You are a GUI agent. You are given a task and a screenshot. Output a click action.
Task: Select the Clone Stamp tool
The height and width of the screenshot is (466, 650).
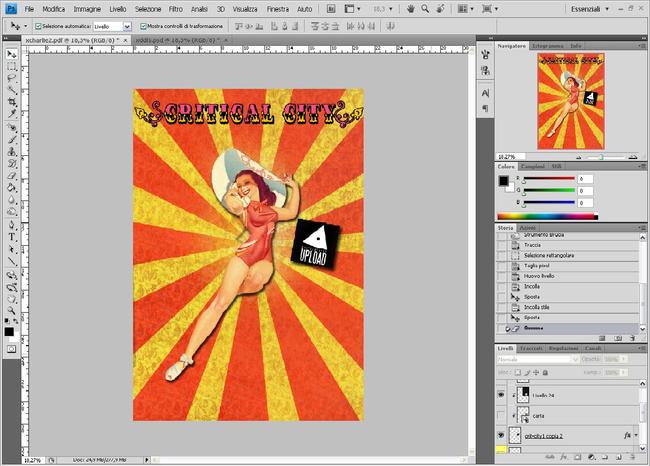pyautogui.click(x=11, y=151)
